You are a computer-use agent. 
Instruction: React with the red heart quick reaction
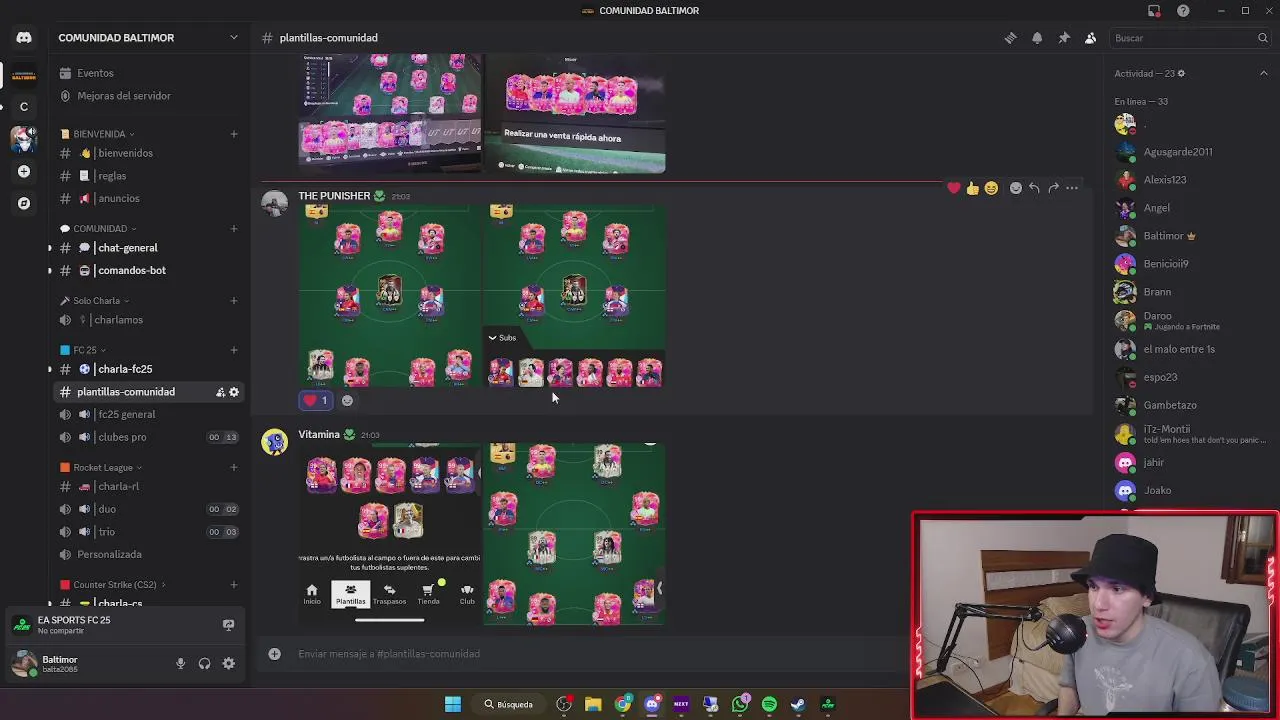(x=953, y=188)
